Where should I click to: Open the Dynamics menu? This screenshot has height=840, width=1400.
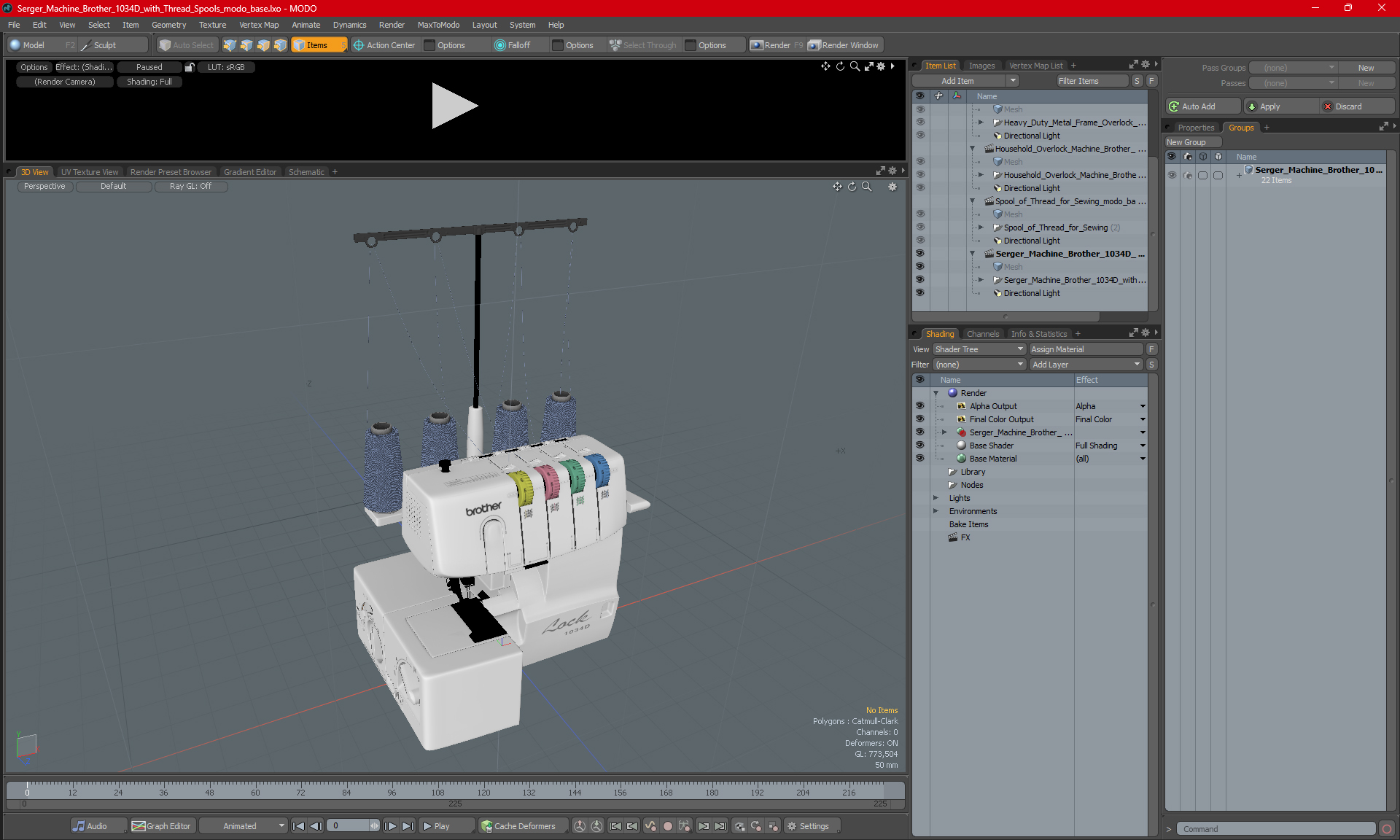pyautogui.click(x=350, y=25)
